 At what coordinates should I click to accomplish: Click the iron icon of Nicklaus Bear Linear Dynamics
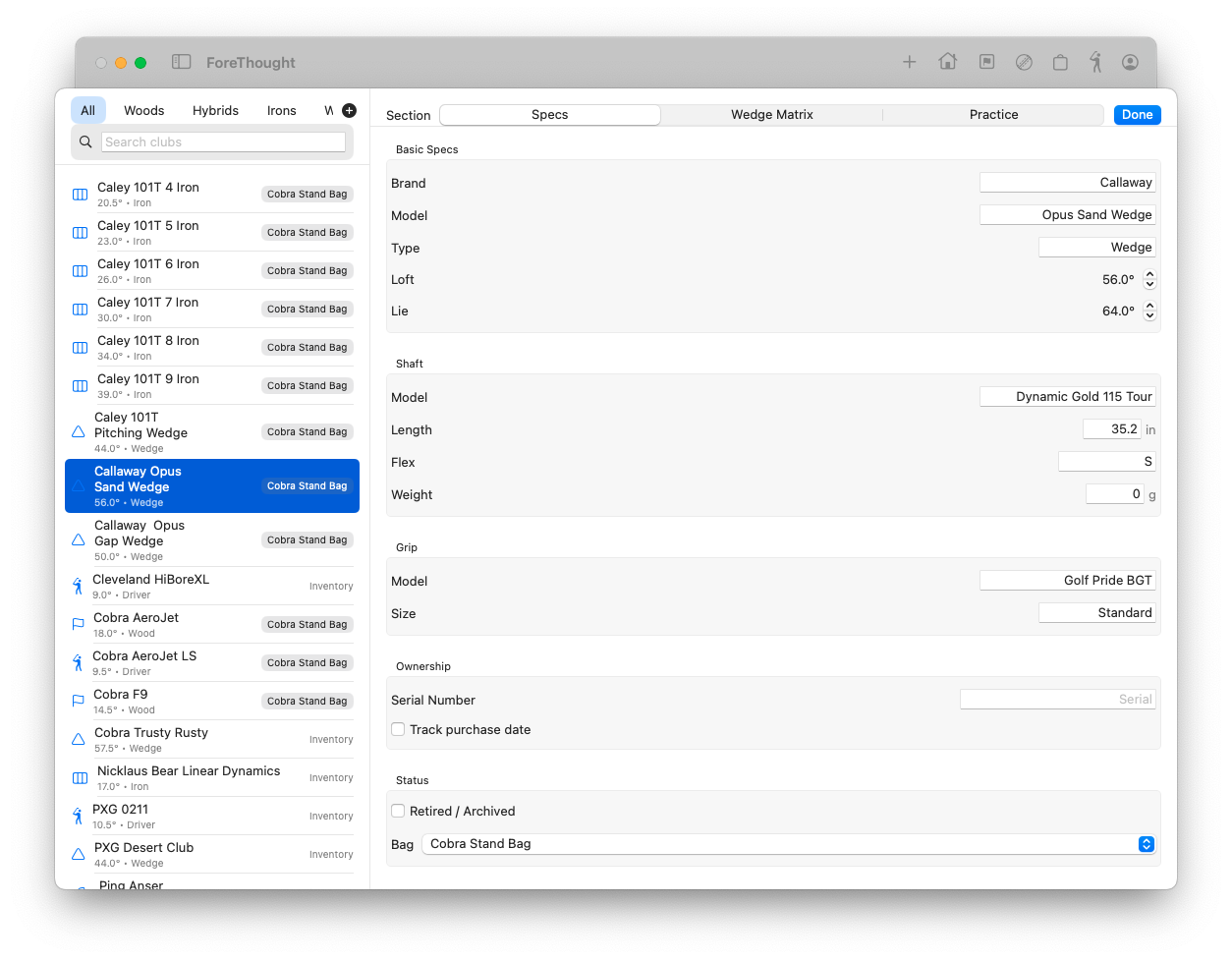(x=81, y=778)
